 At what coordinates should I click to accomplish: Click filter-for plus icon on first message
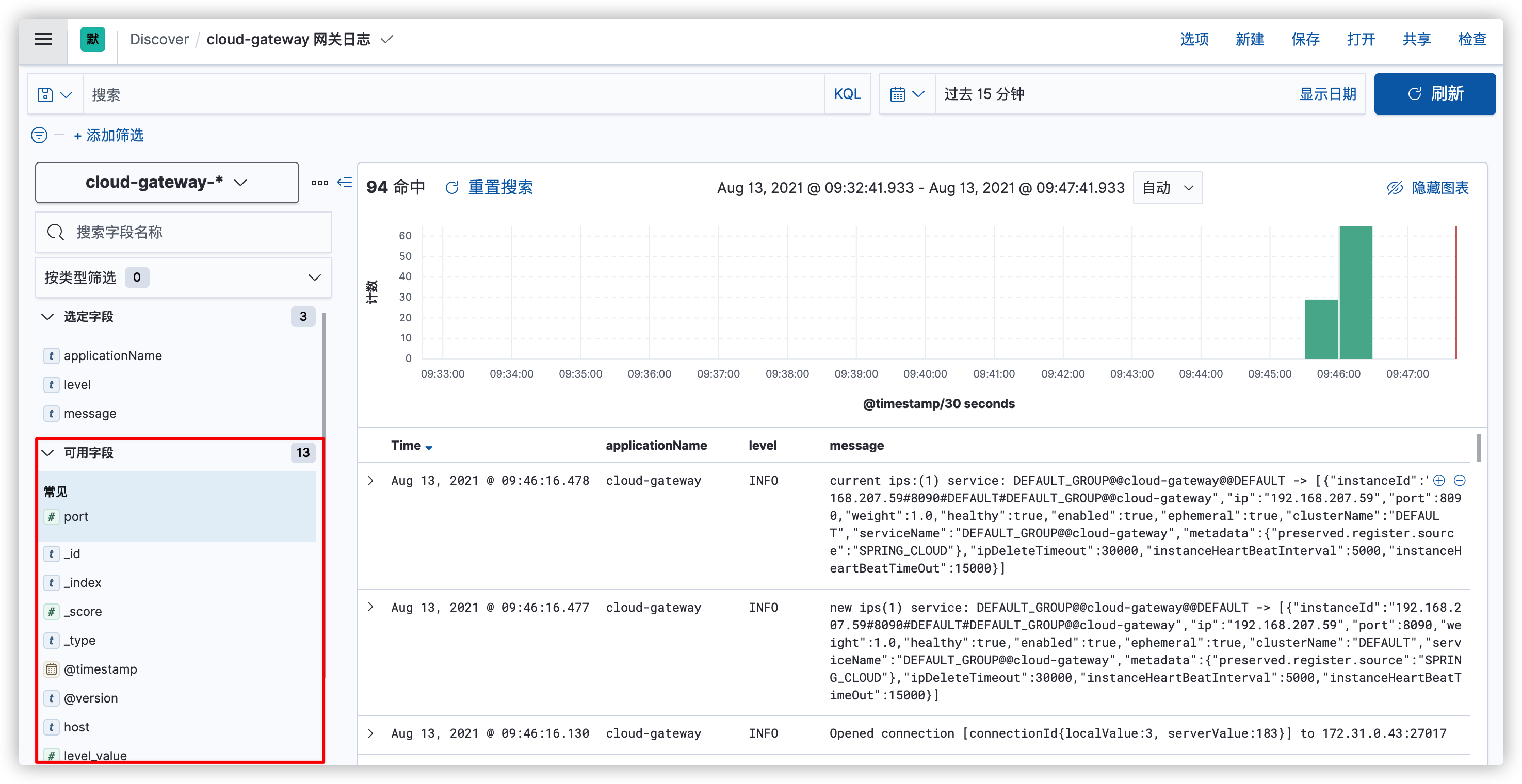click(1439, 480)
